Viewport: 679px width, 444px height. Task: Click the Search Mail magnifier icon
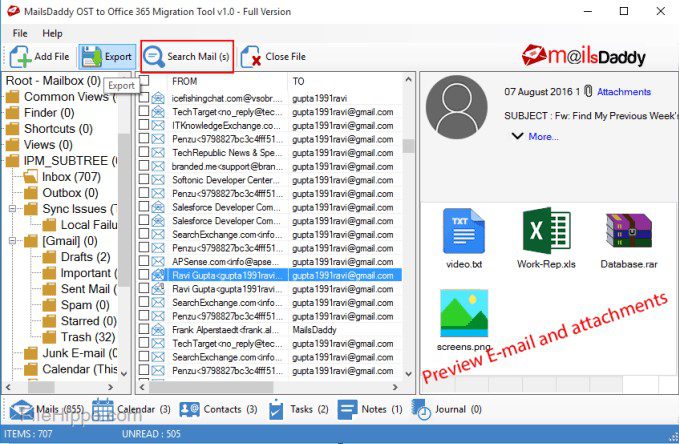click(x=154, y=57)
